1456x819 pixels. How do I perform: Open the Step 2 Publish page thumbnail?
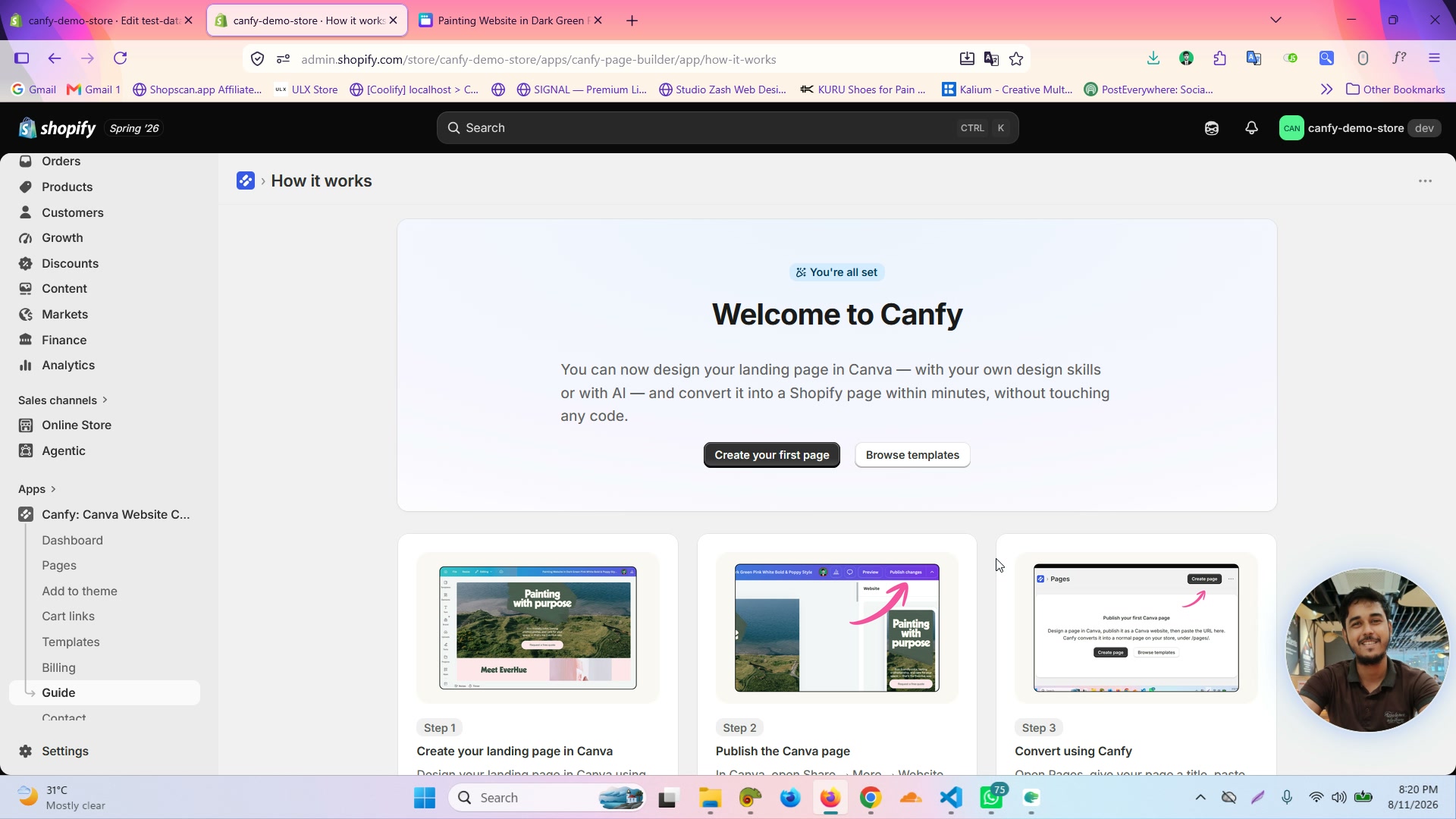[x=837, y=628]
